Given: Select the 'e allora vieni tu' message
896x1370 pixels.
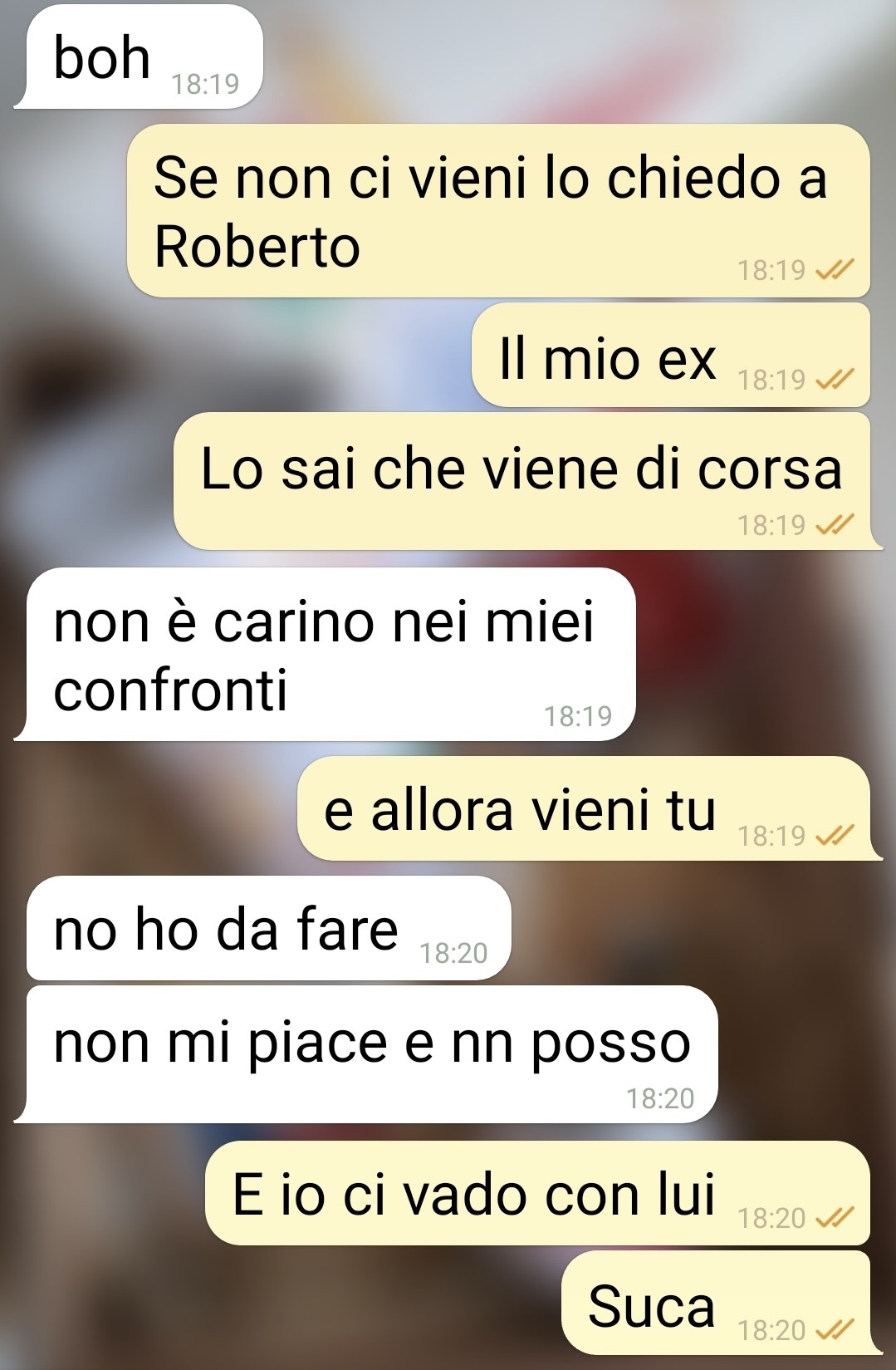Looking at the screenshot, I should [x=584, y=808].
